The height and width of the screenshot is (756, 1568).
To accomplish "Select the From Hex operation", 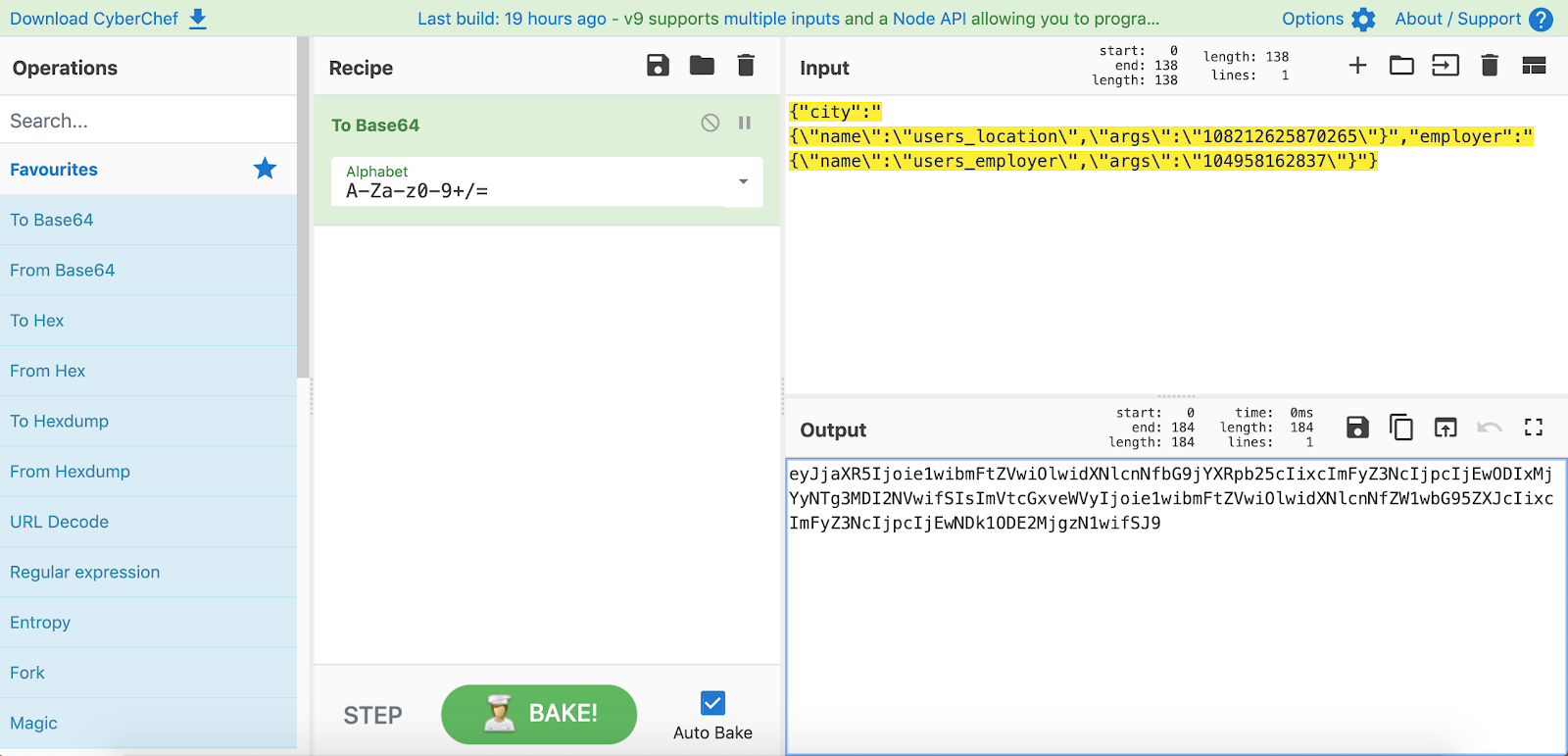I will (x=149, y=371).
